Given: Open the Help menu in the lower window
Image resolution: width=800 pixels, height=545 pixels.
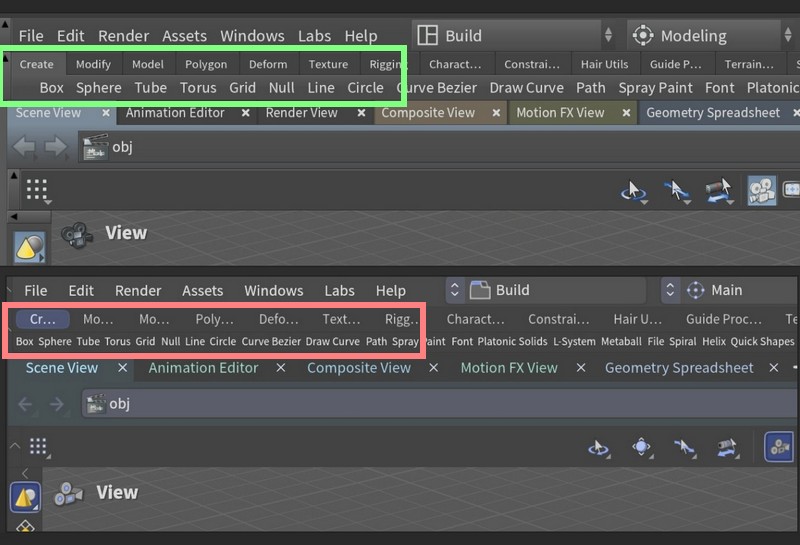Looking at the screenshot, I should click(391, 290).
